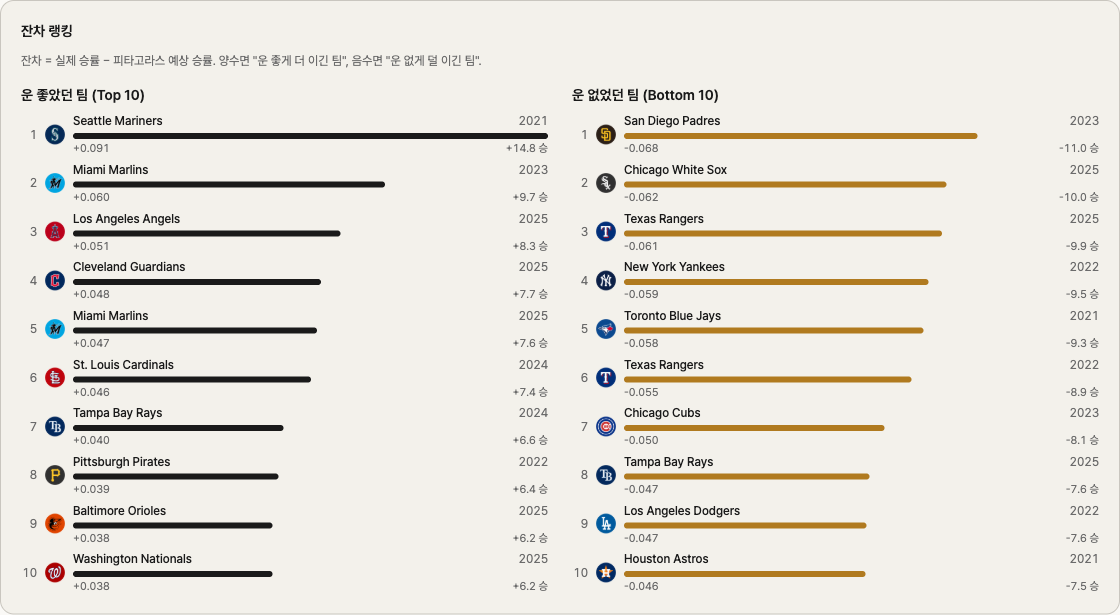Click the '잔차 랭킹' panel title
Image resolution: width=1120 pixels, height=615 pixels.
[47, 31]
